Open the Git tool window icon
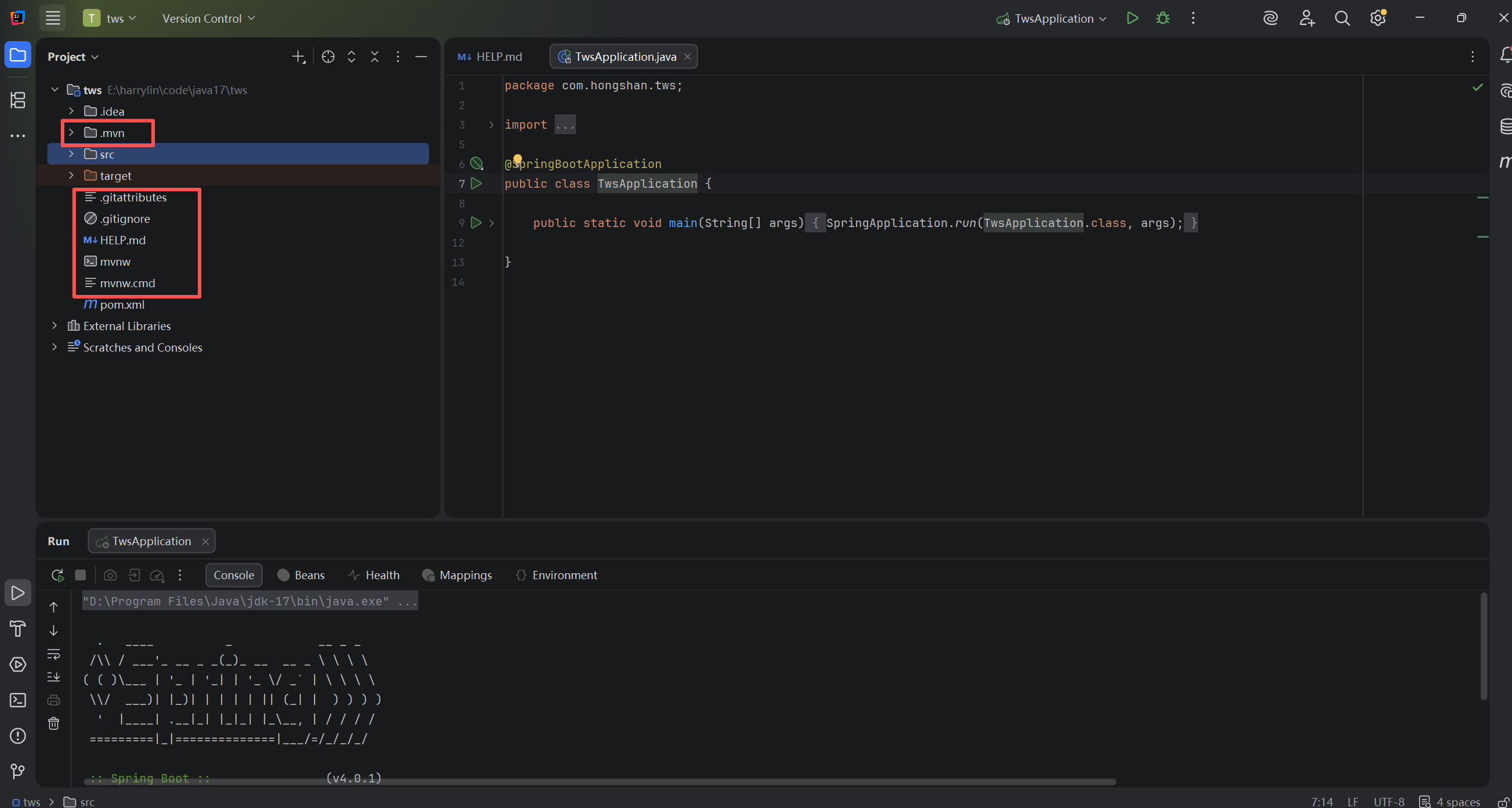The height and width of the screenshot is (808, 1512). pyautogui.click(x=18, y=772)
